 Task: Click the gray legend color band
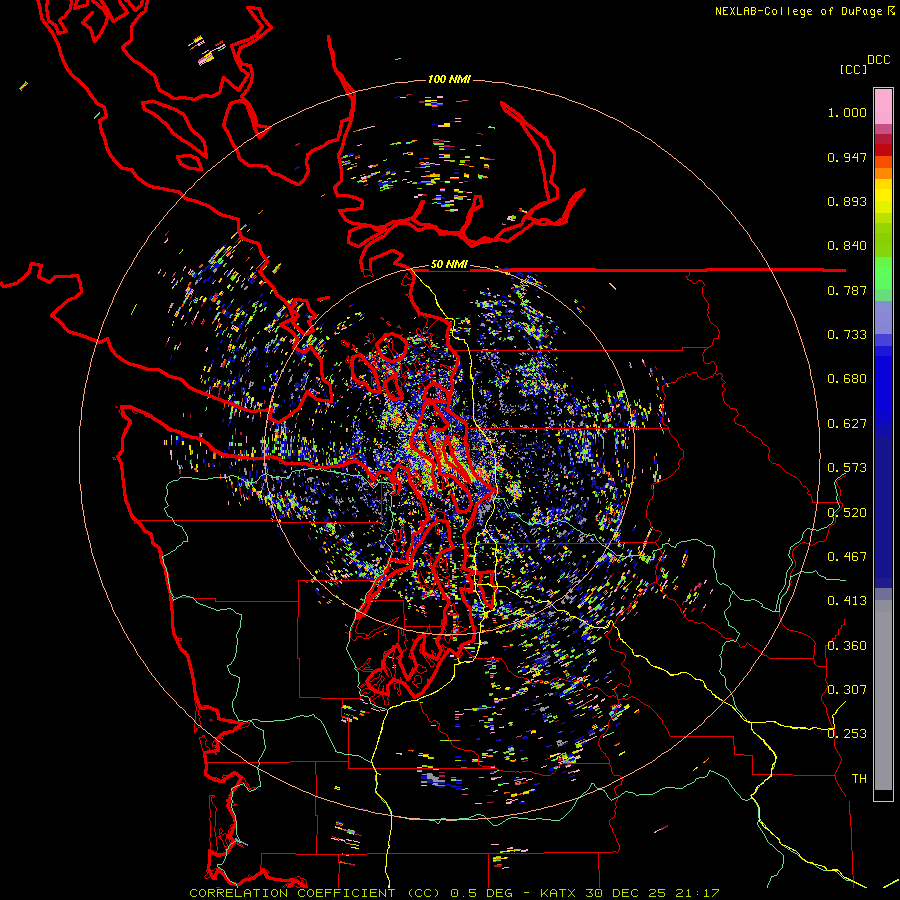(x=883, y=695)
